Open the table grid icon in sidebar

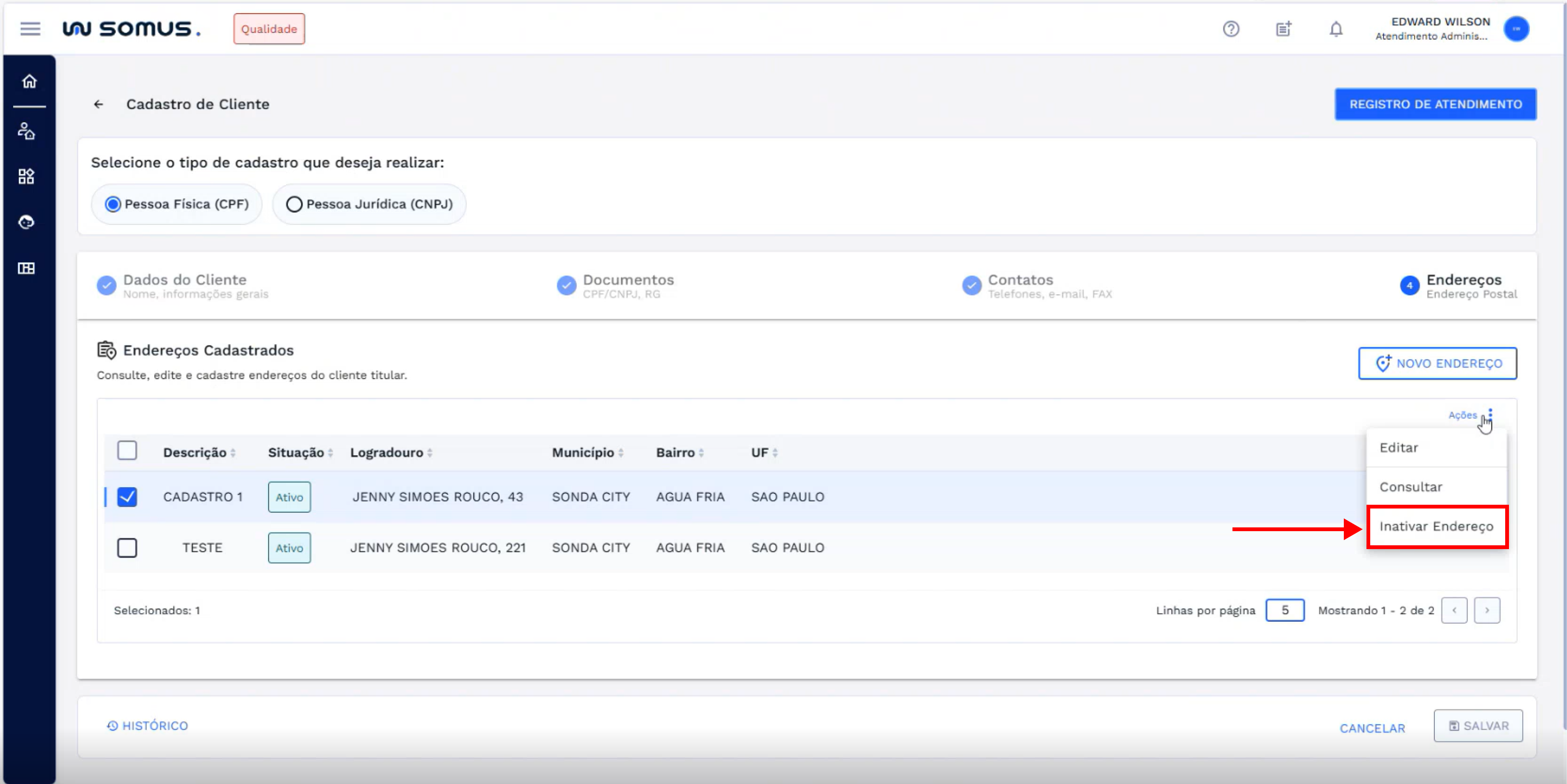coord(26,268)
